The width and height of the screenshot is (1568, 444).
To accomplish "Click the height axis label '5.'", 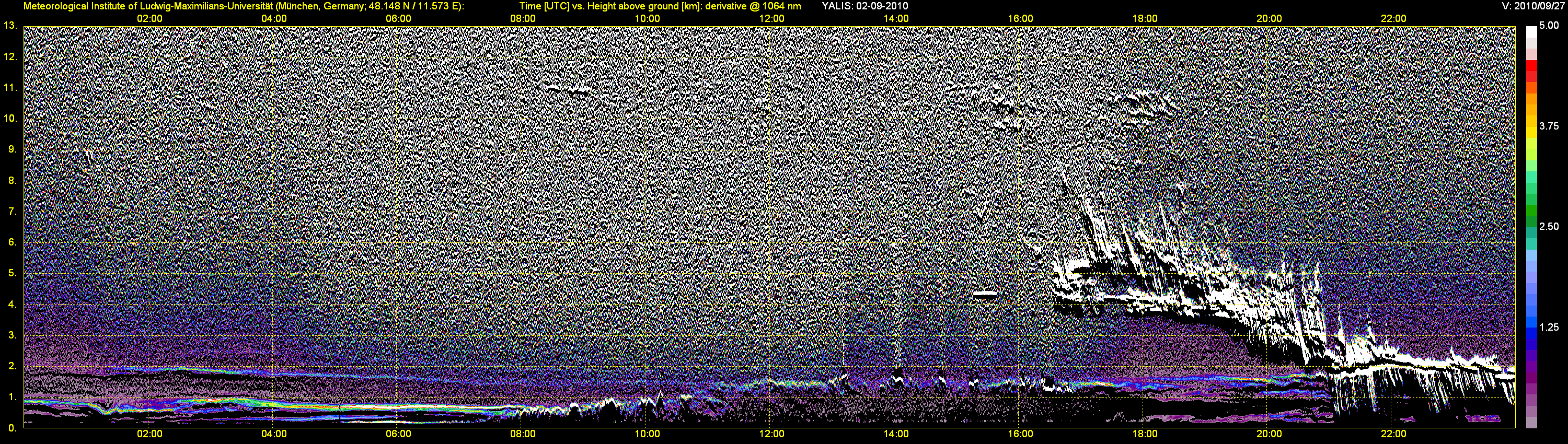I will (x=13, y=273).
